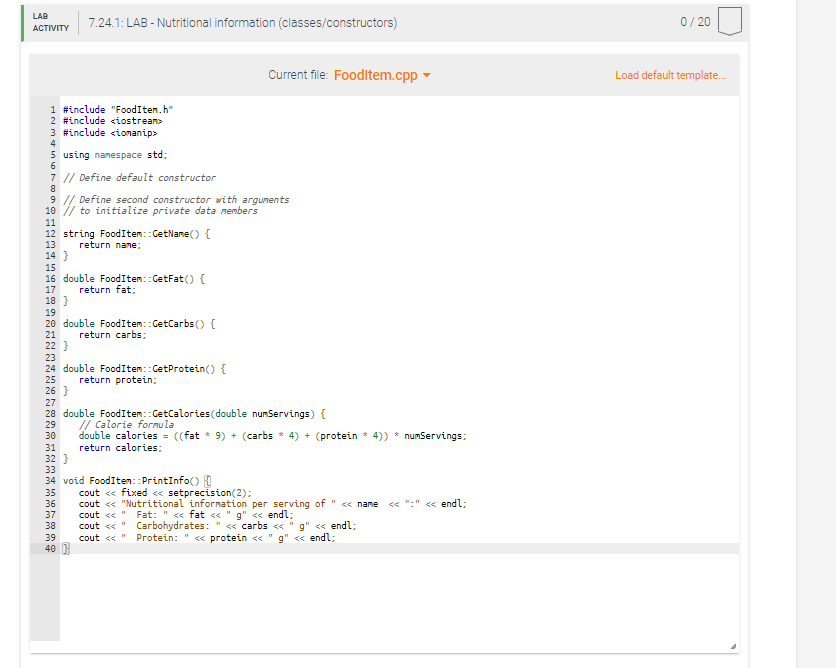
Task: Open the FoodItem.cpp current file dropdown
Action: click(x=382, y=75)
